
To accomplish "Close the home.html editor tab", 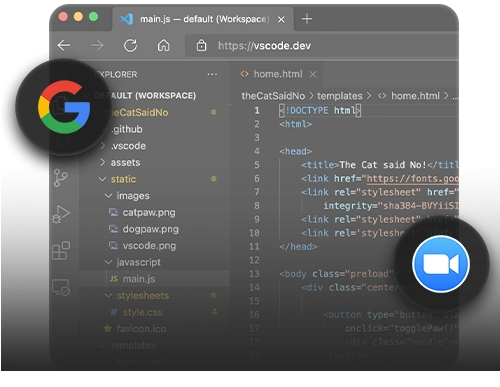I will [313, 74].
